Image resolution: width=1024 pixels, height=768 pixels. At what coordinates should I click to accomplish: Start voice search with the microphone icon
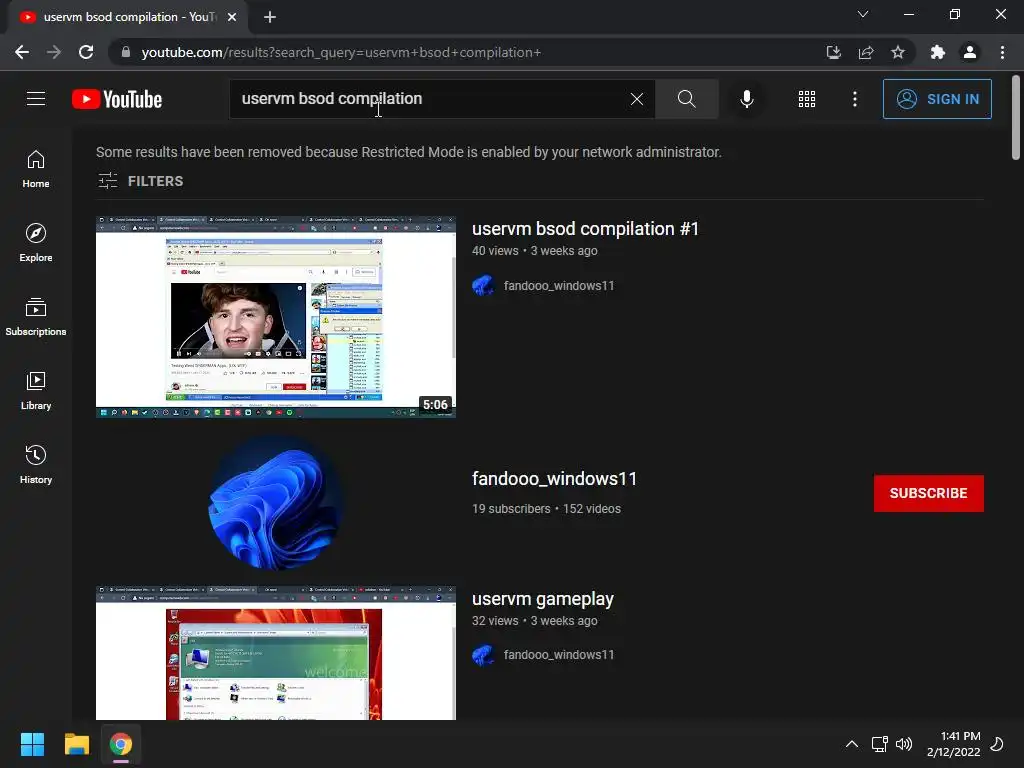tap(746, 99)
